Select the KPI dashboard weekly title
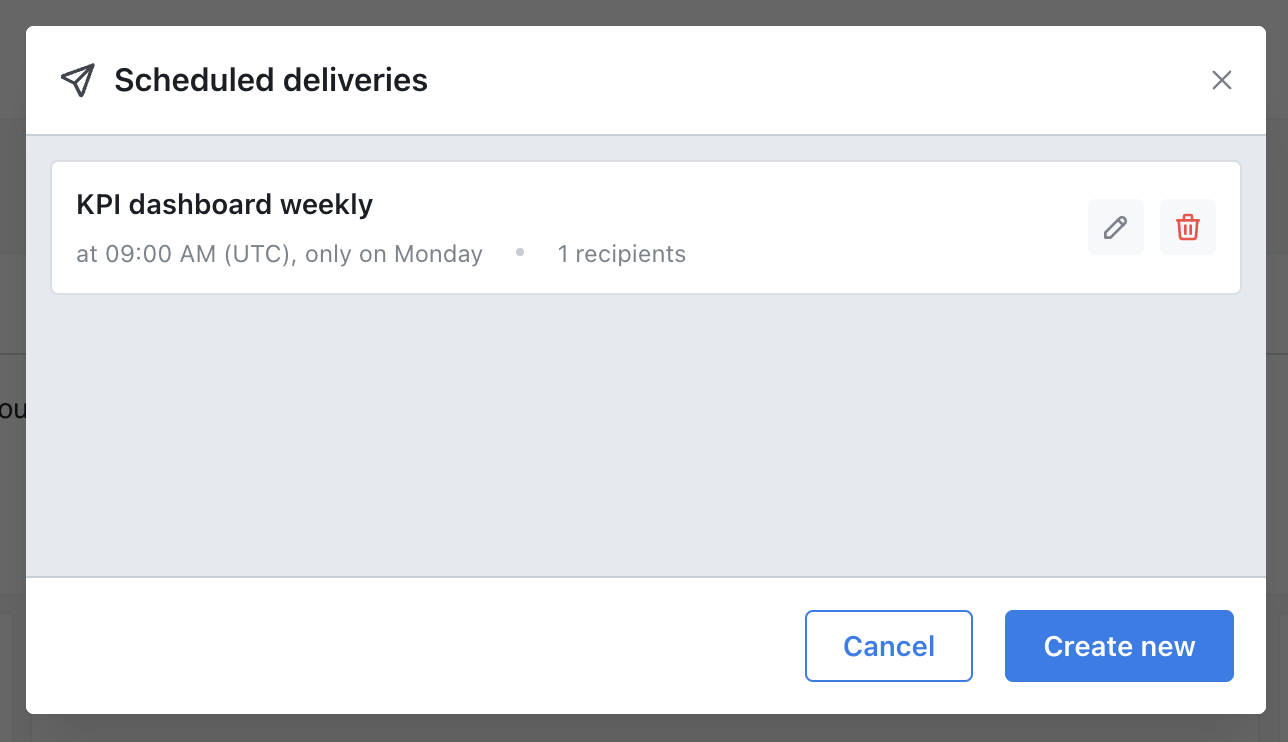 (224, 205)
